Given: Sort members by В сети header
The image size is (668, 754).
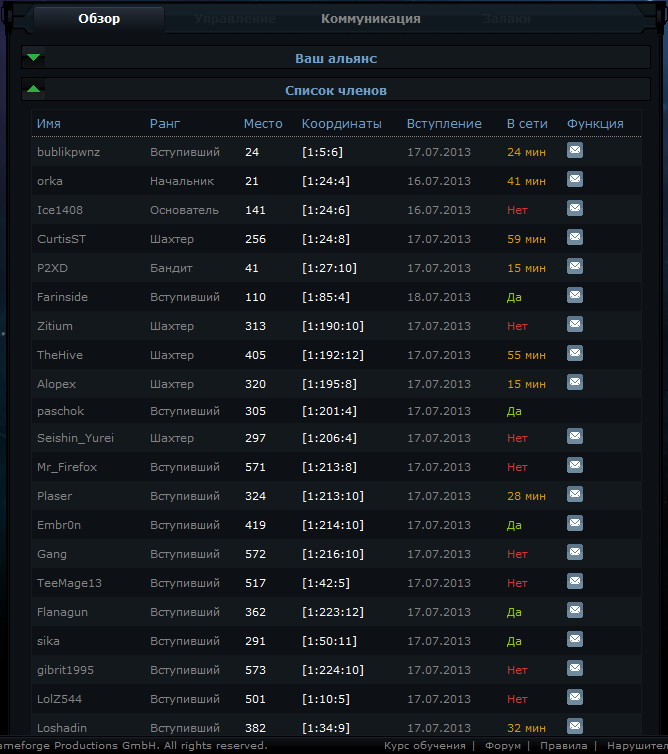Looking at the screenshot, I should tap(527, 124).
